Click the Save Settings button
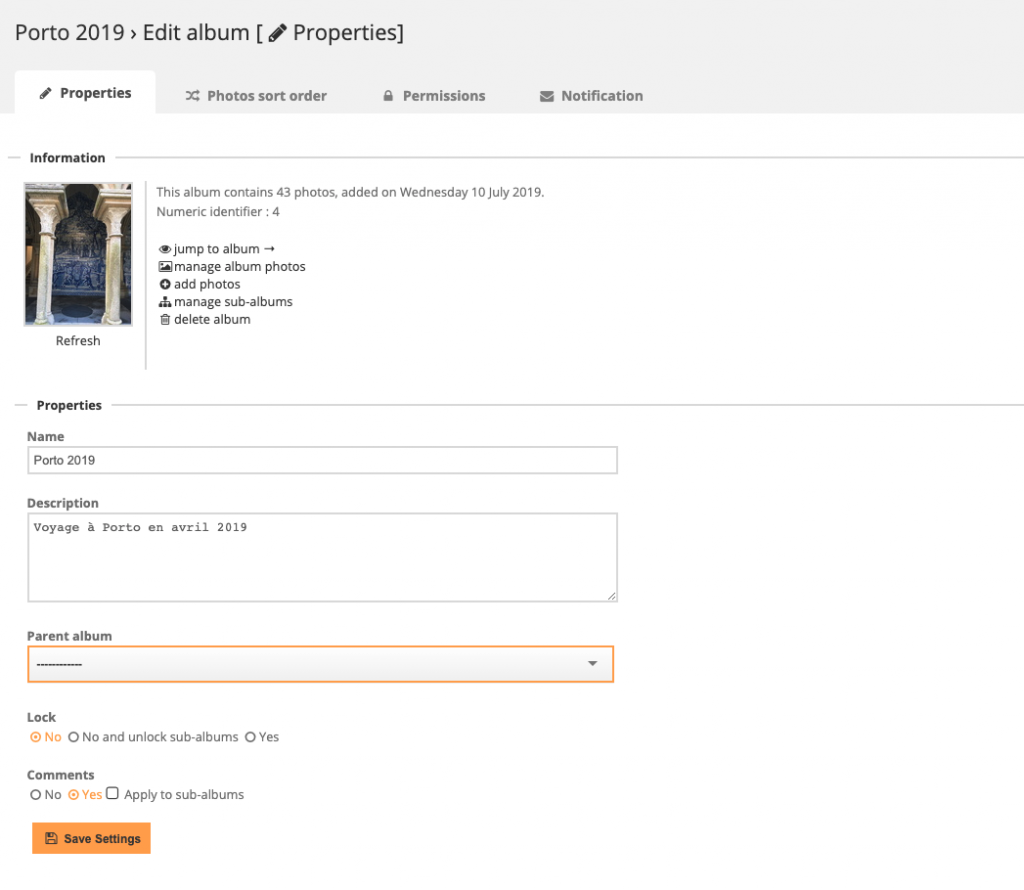The width and height of the screenshot is (1024, 890). (x=91, y=838)
